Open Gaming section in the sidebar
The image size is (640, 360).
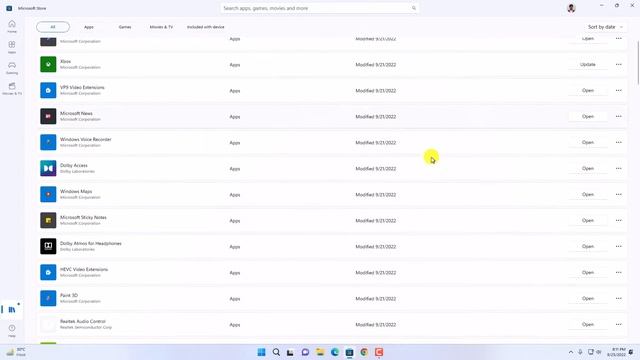[x=12, y=68]
